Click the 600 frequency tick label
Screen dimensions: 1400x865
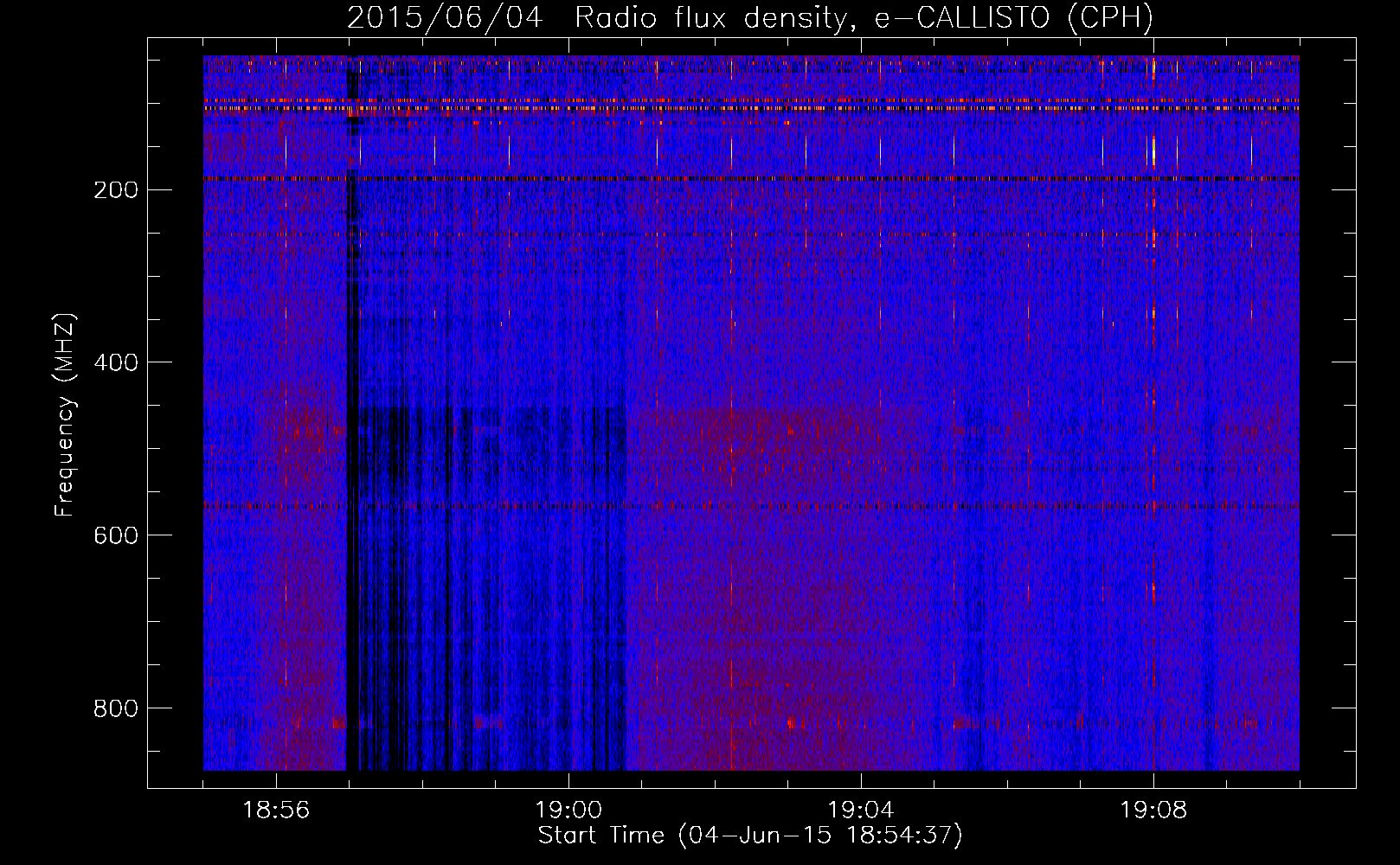tap(115, 535)
